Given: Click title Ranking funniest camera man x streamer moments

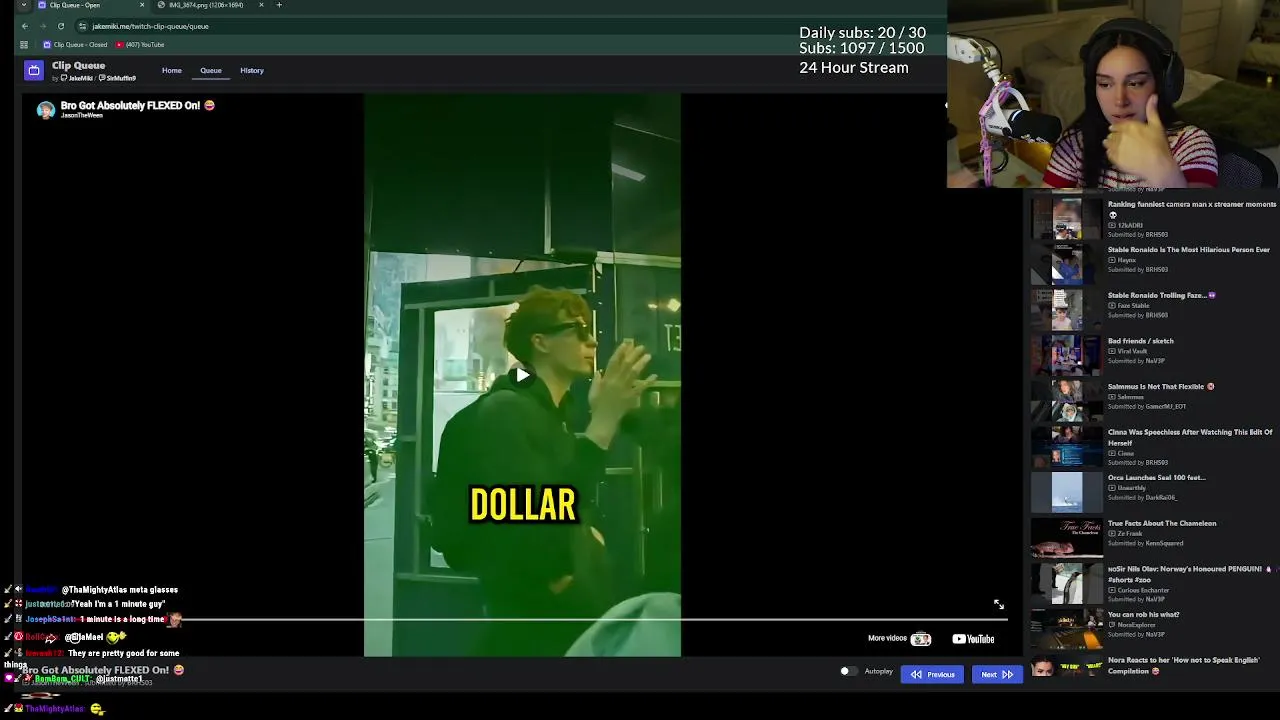Looking at the screenshot, I should tap(1192, 204).
